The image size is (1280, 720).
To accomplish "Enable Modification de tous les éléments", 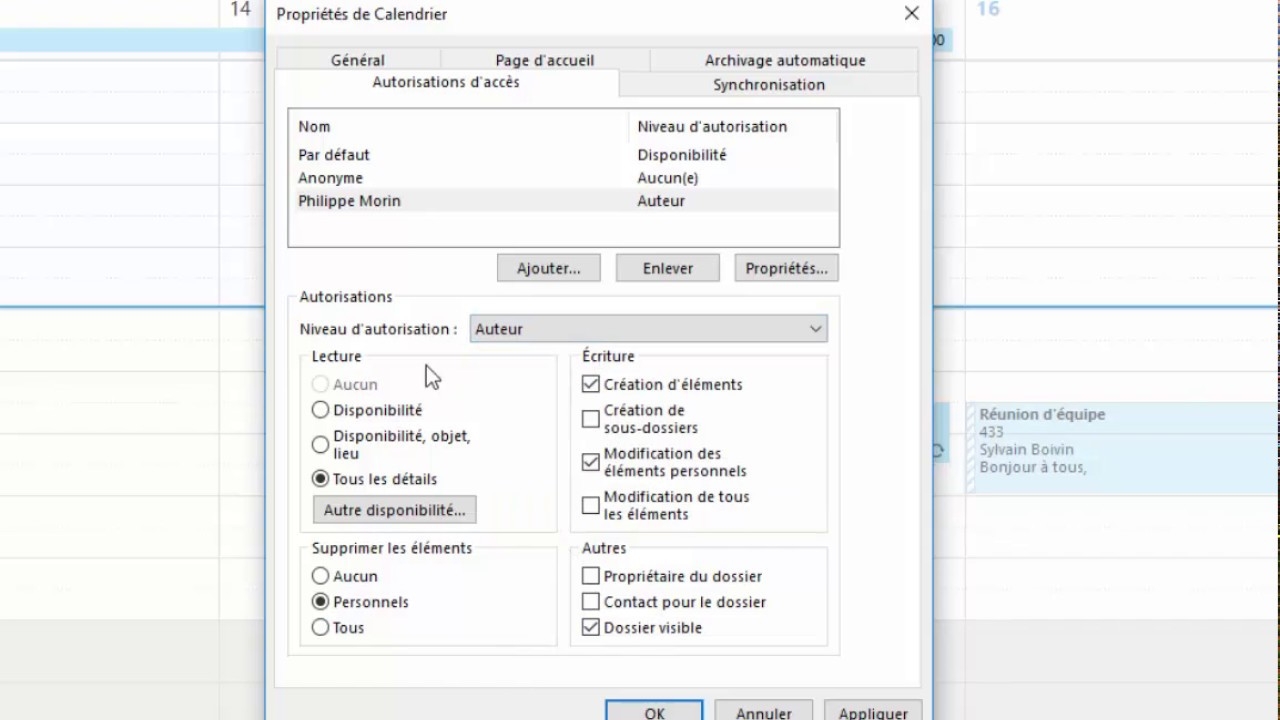I will tap(590, 505).
